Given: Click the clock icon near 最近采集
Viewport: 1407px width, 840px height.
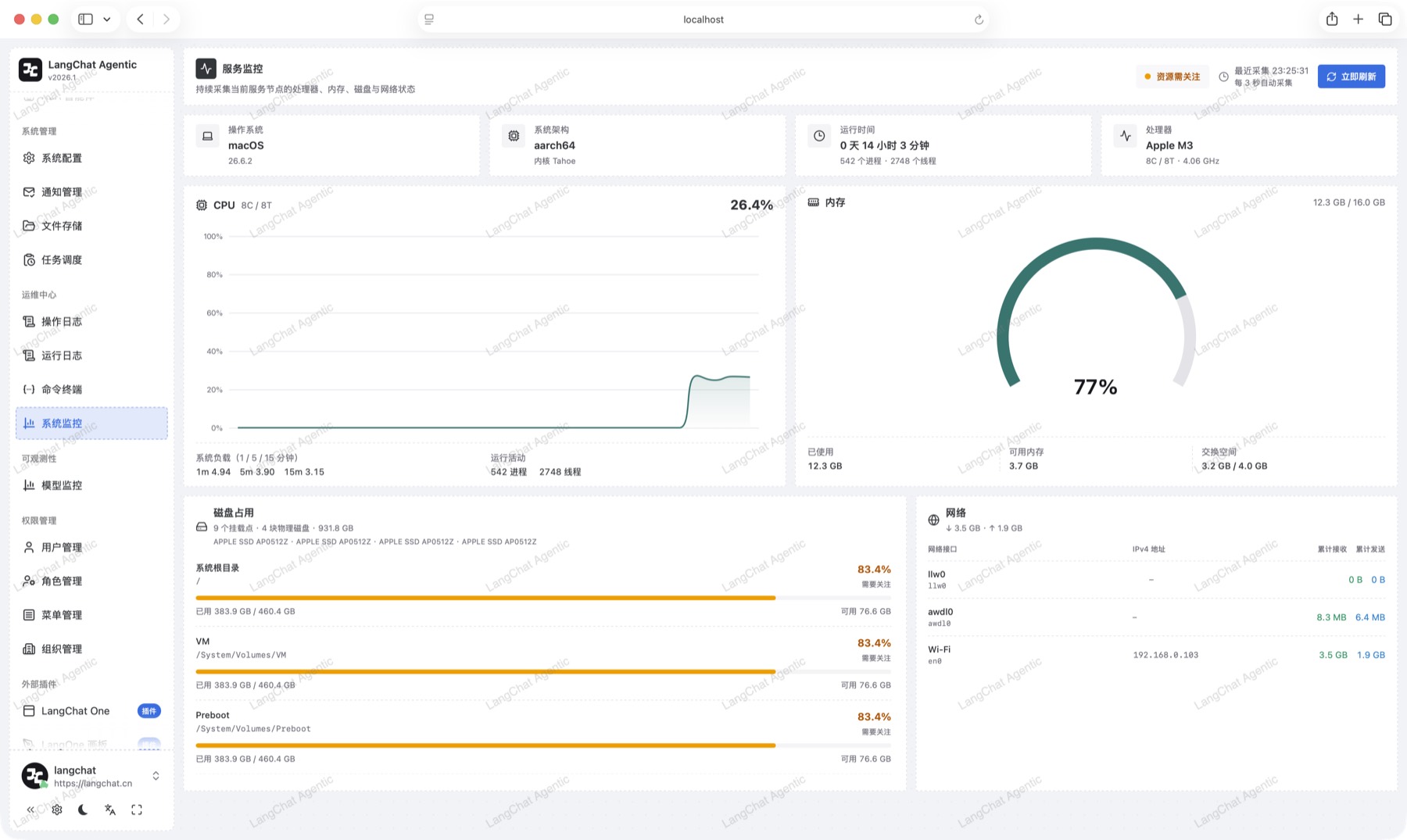Looking at the screenshot, I should 1224,77.
